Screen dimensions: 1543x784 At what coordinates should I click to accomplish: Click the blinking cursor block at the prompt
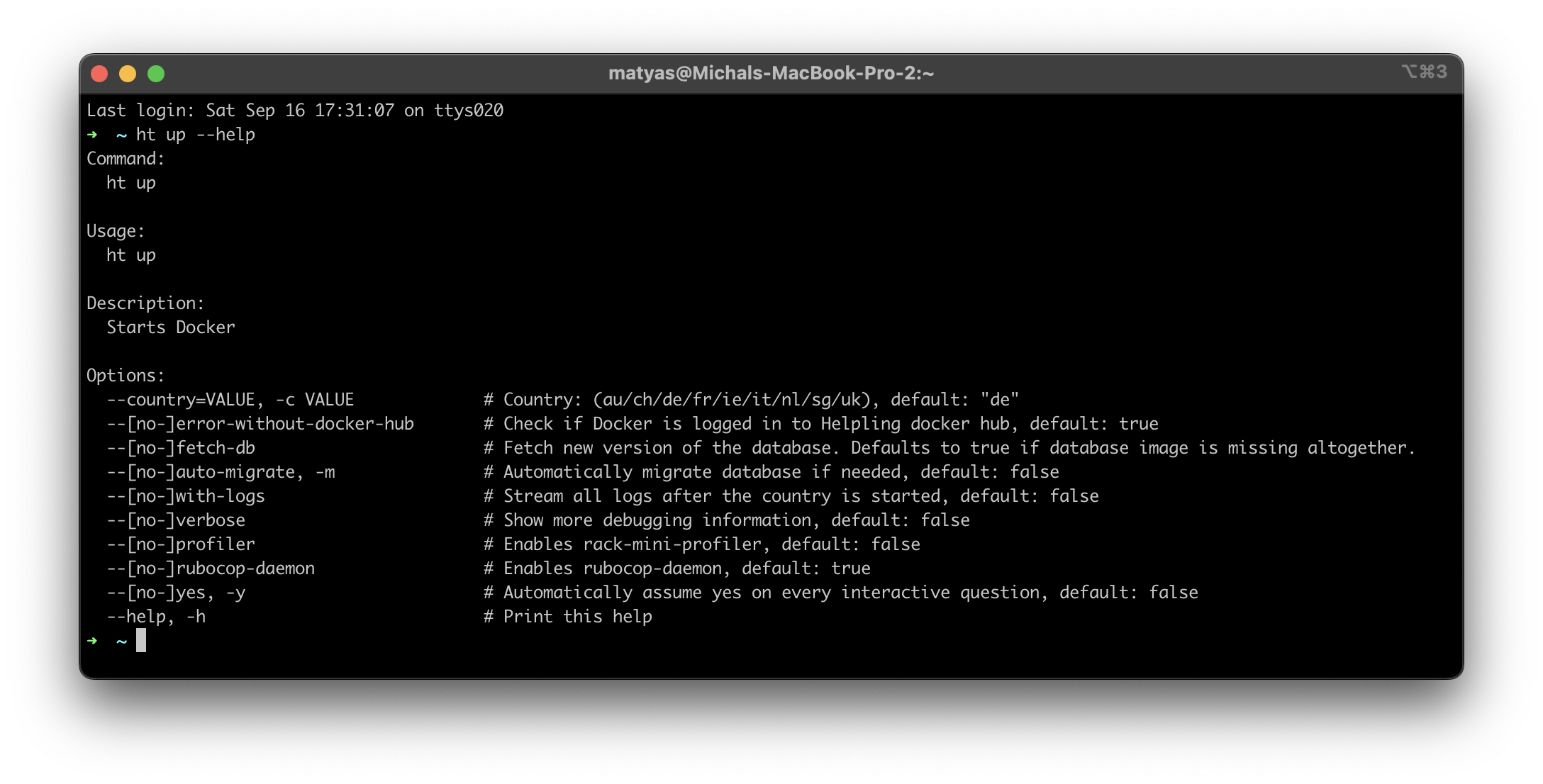tap(141, 640)
